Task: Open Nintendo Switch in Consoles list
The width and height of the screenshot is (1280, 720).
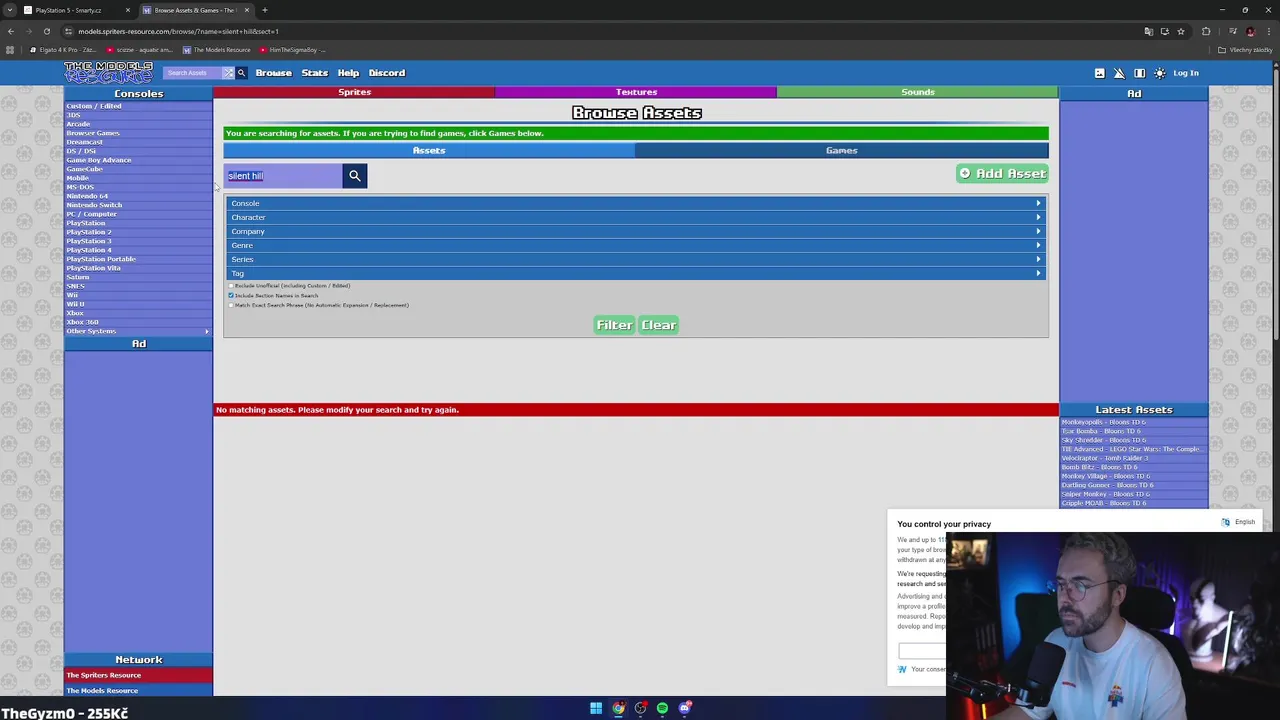Action: (94, 205)
